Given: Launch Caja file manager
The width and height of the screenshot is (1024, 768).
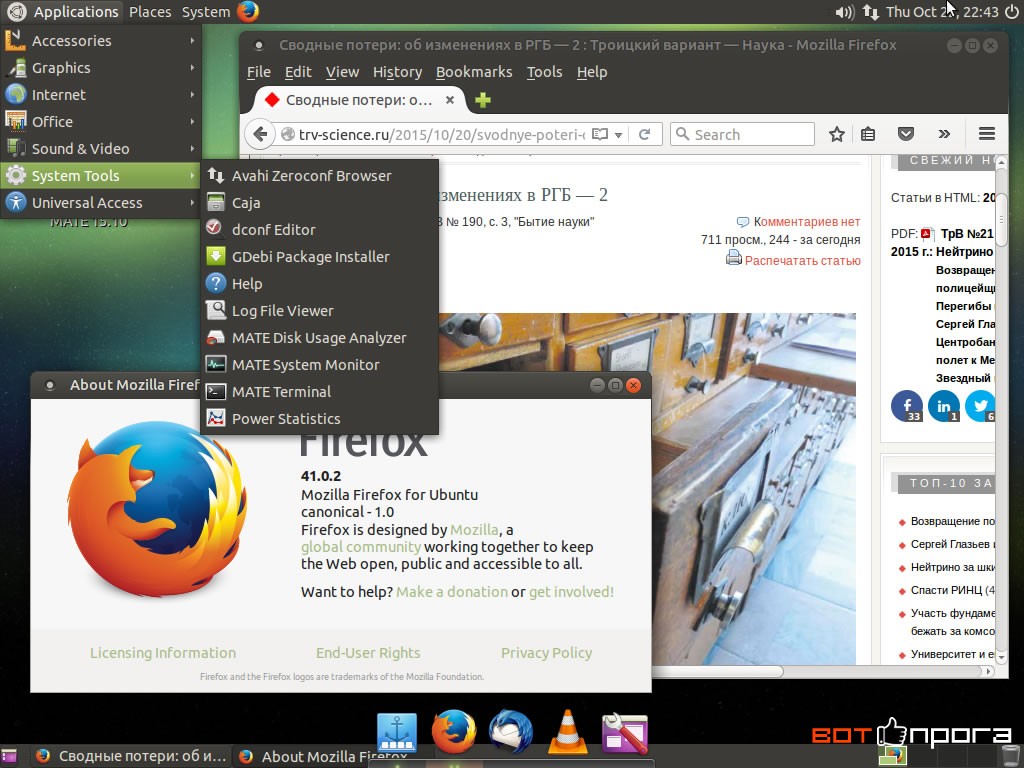Looking at the screenshot, I should (x=319, y=203).
